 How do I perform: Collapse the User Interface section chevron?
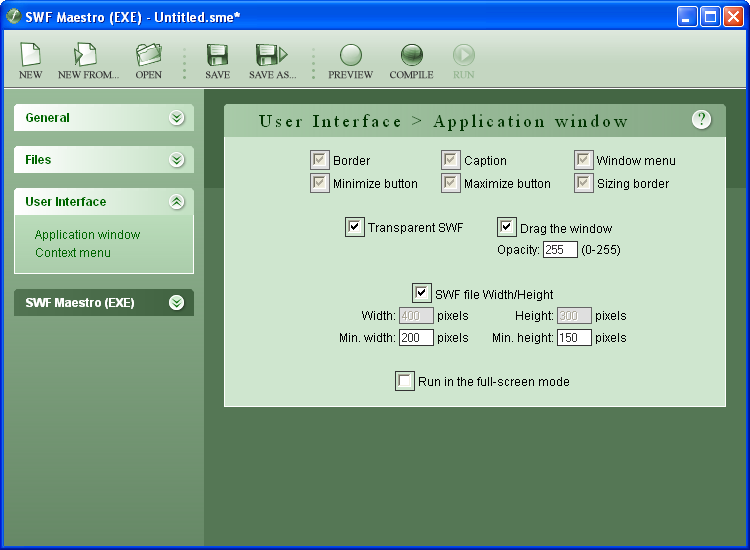pyautogui.click(x=176, y=202)
